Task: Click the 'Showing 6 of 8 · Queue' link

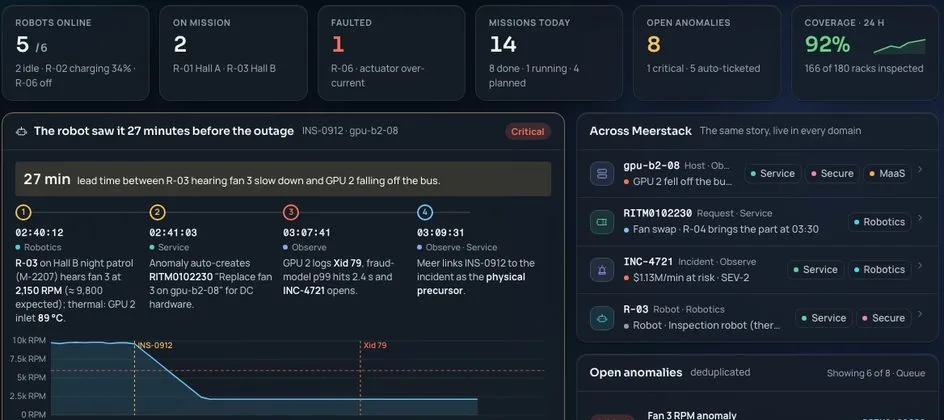Action: (x=875, y=373)
